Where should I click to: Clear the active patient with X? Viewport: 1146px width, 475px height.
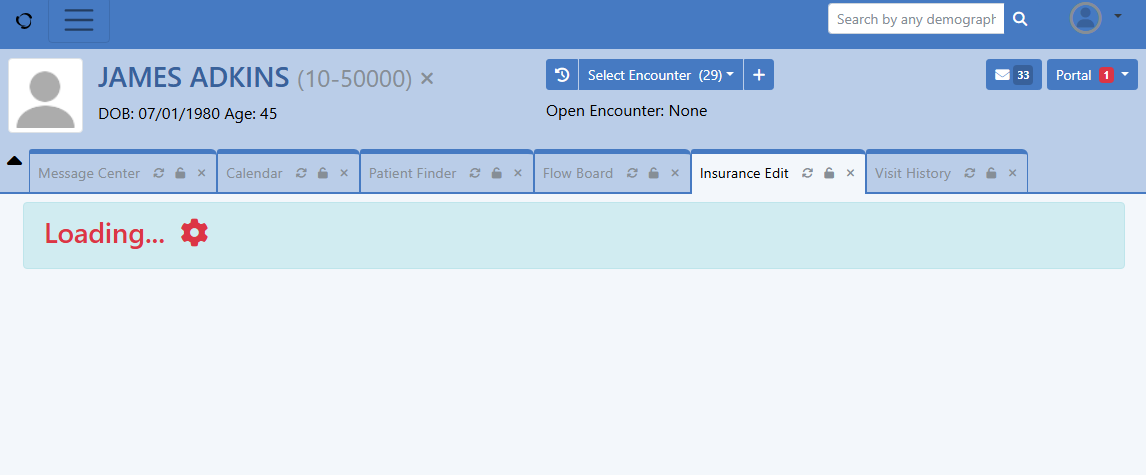(x=427, y=79)
